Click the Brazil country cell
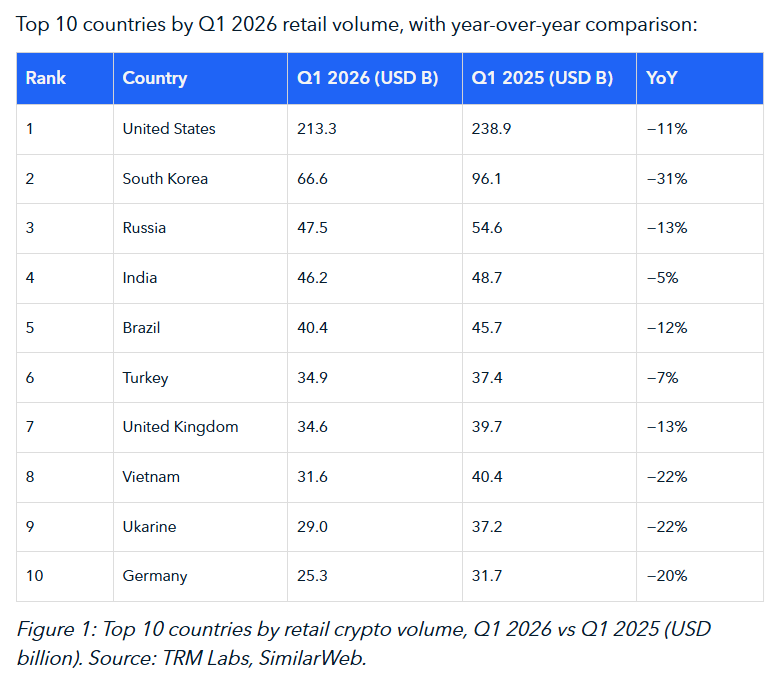The width and height of the screenshot is (779, 696). tap(141, 328)
